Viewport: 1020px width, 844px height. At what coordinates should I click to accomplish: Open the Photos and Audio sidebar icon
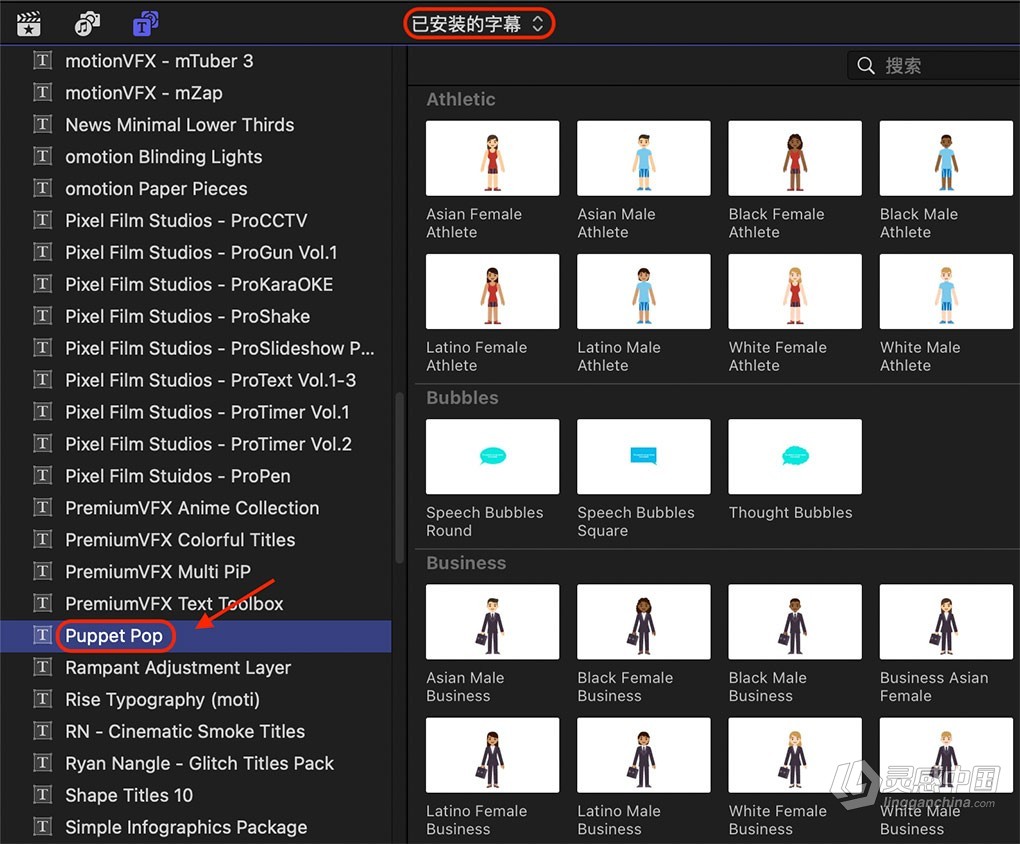[87, 24]
